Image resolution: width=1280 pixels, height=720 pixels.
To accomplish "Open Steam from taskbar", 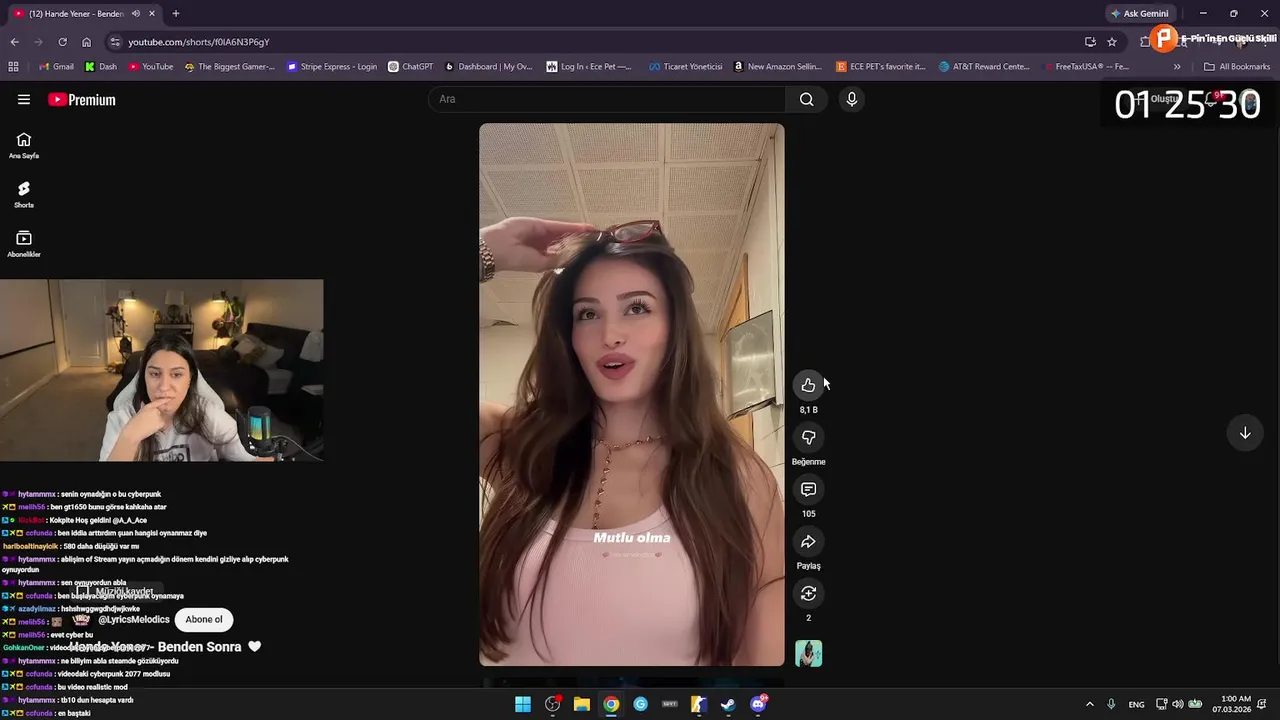I will pos(728,704).
